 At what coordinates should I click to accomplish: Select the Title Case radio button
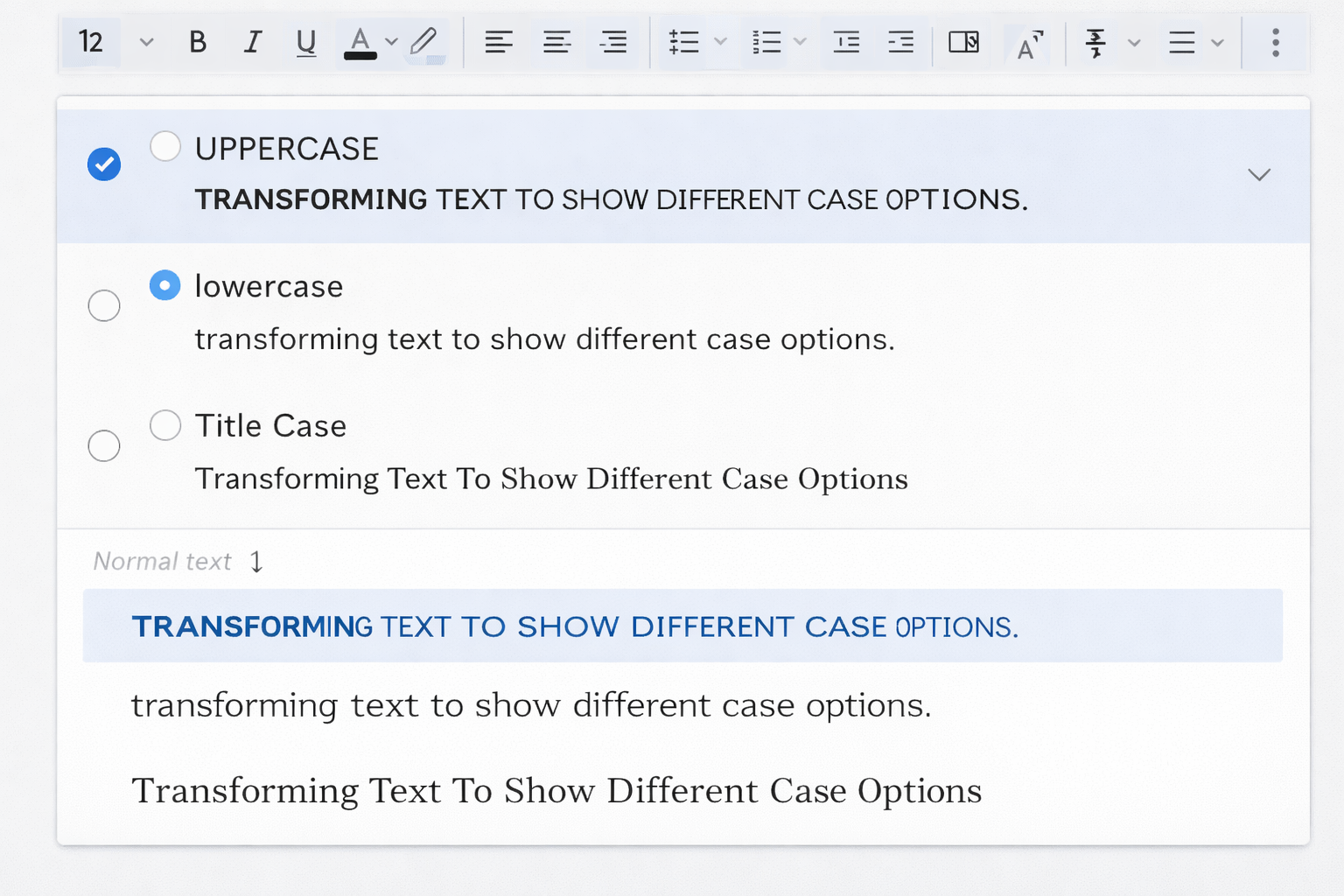(164, 425)
